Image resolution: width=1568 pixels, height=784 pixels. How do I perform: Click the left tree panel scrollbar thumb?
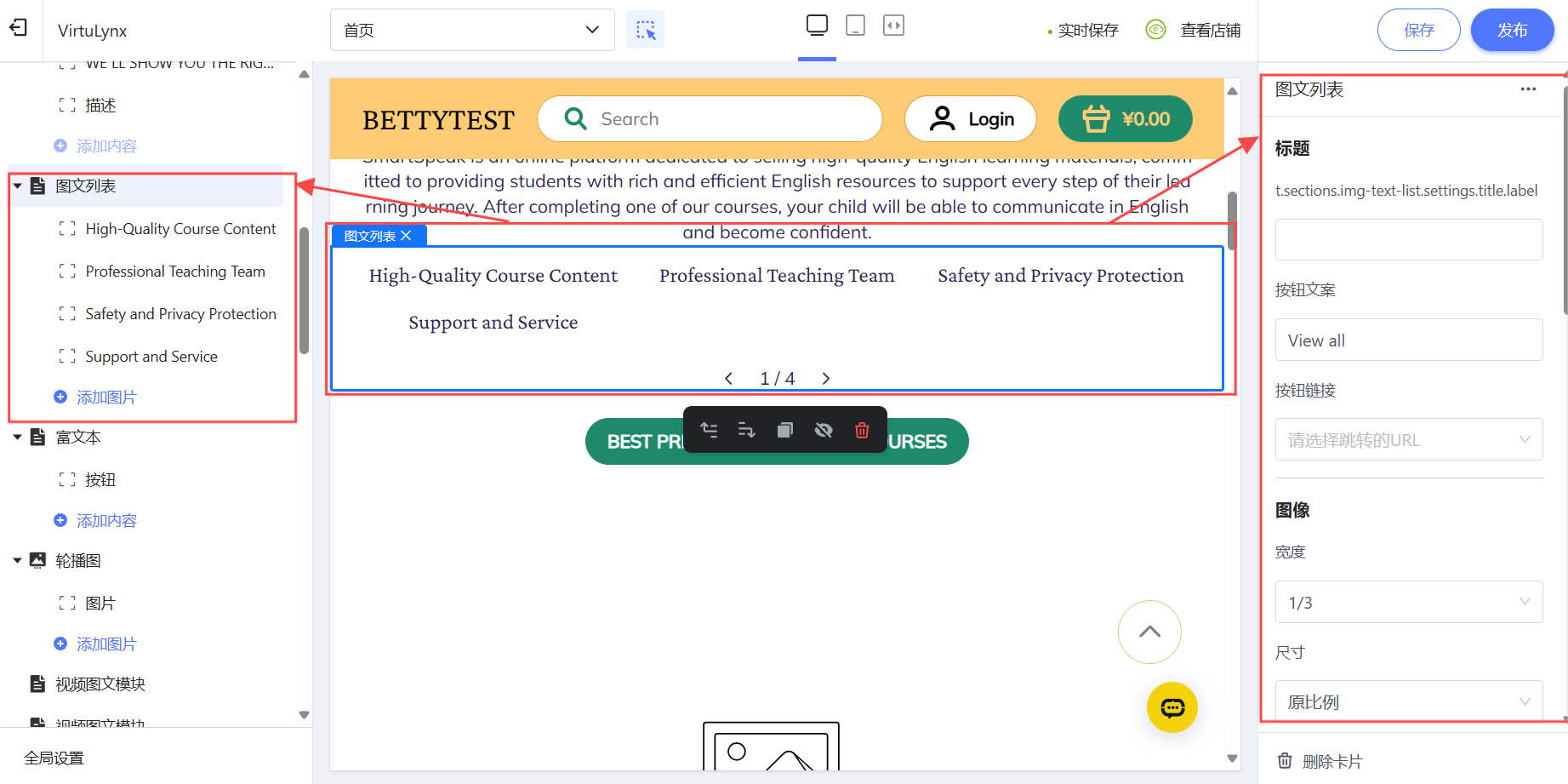304,290
